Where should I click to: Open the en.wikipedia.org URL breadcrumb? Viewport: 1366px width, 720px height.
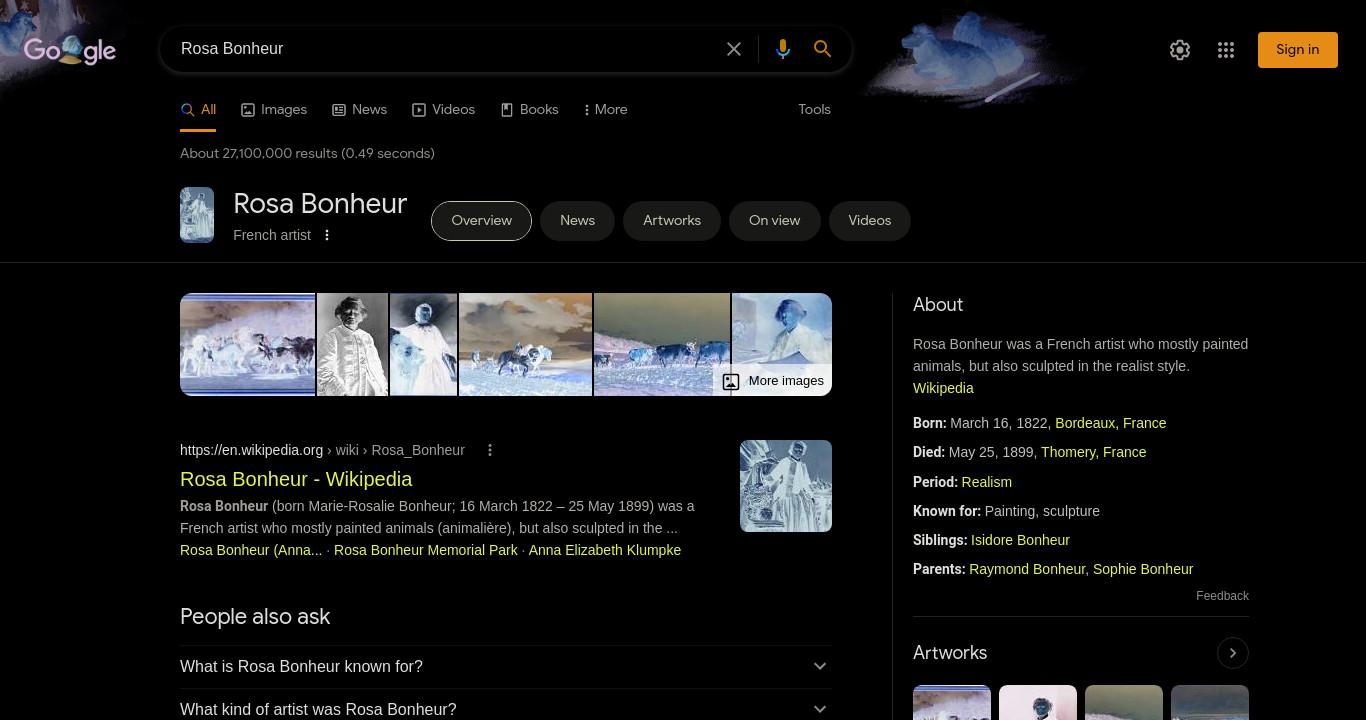pyautogui.click(x=322, y=451)
